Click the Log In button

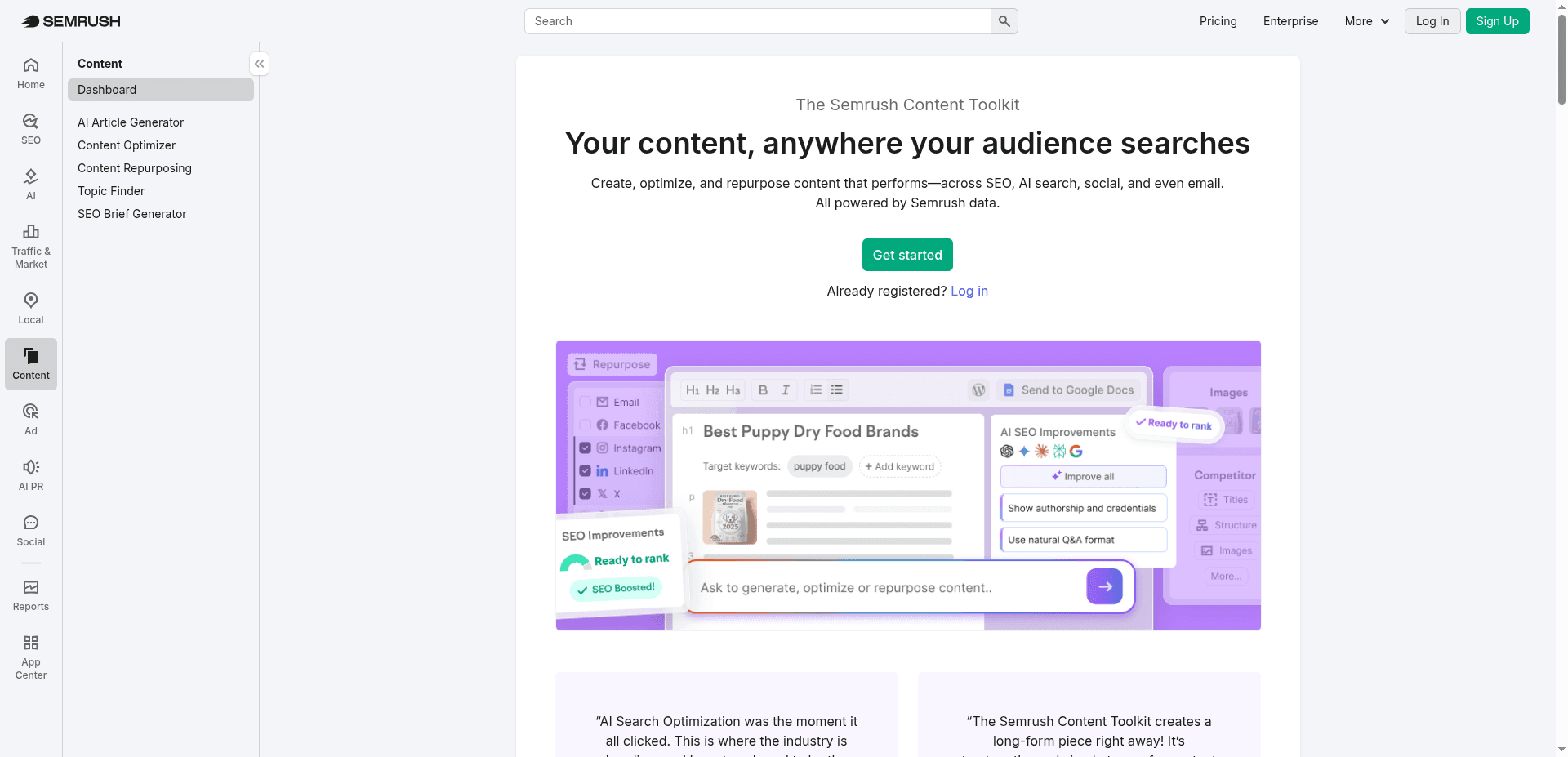pyautogui.click(x=1432, y=21)
